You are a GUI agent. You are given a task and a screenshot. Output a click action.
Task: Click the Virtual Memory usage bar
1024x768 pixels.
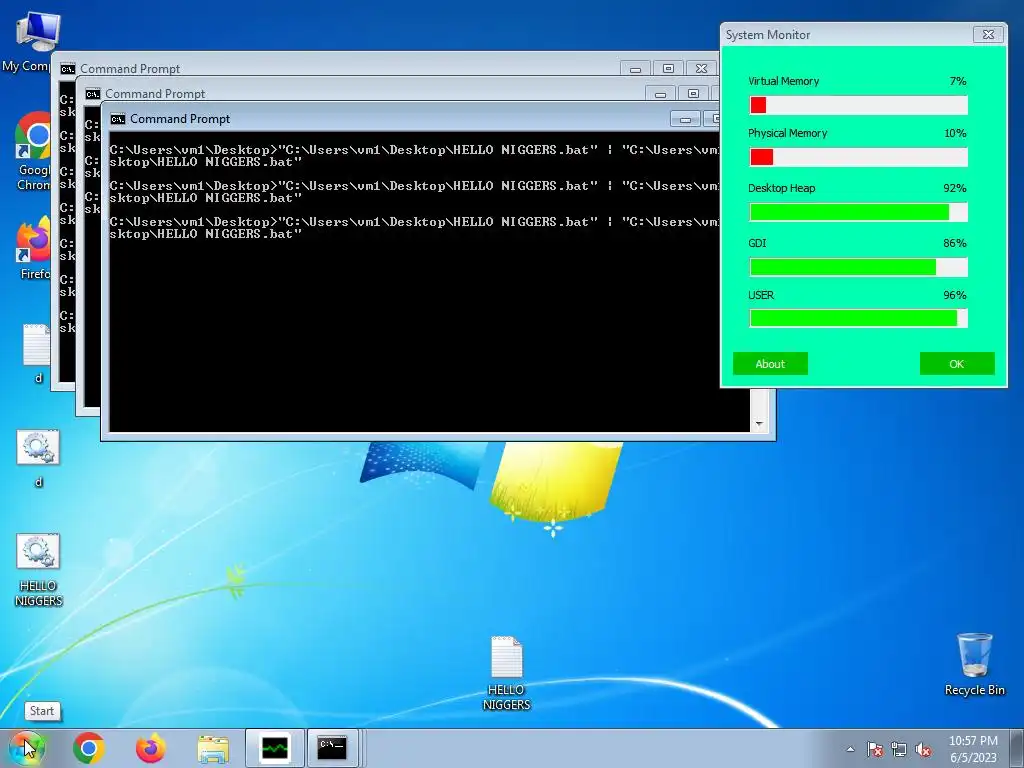point(858,105)
